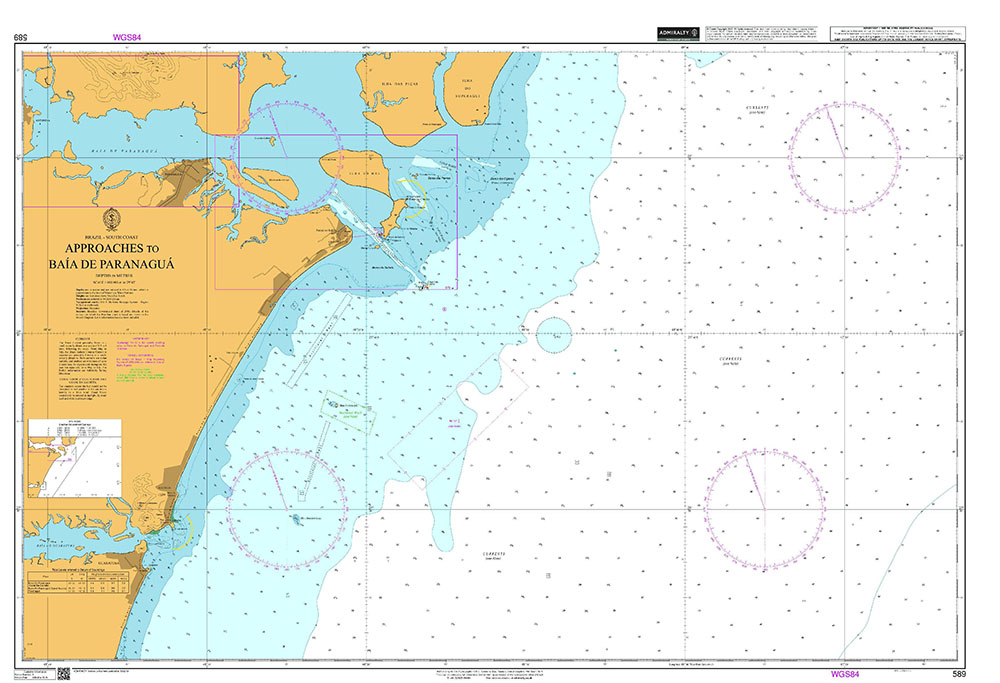Click the 'Currents' label in the lower centre
The height and width of the screenshot is (683, 1000).
click(494, 556)
